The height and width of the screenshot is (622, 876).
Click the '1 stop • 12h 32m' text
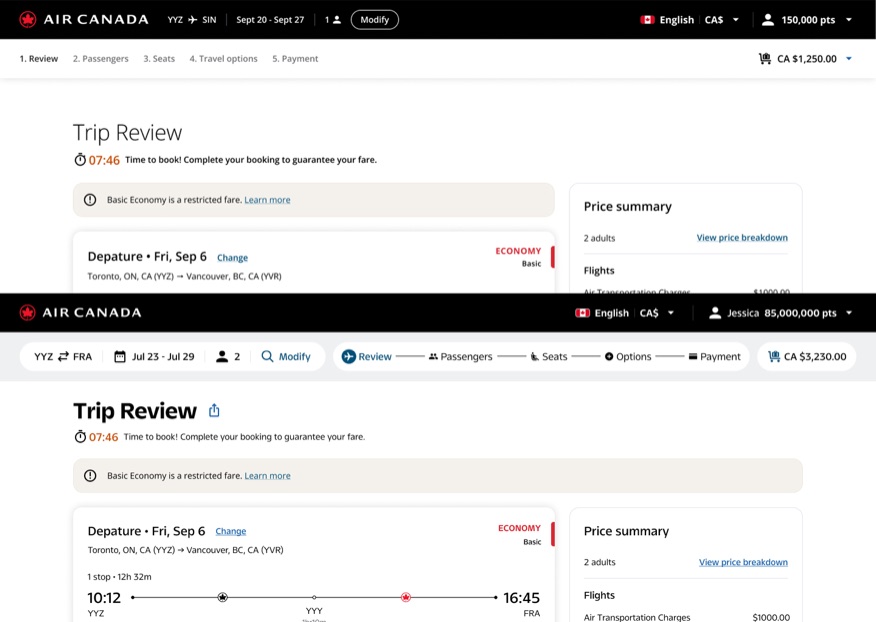click(x=119, y=577)
